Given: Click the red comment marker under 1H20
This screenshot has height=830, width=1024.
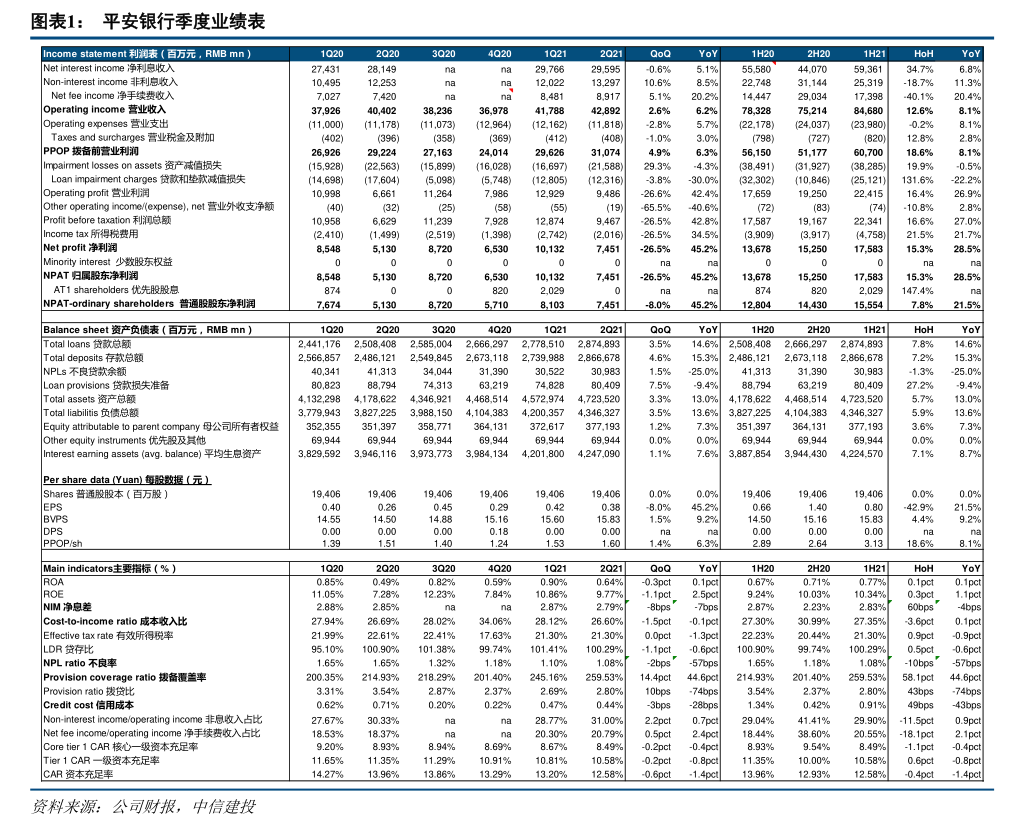Looking at the screenshot, I should [x=773, y=64].
